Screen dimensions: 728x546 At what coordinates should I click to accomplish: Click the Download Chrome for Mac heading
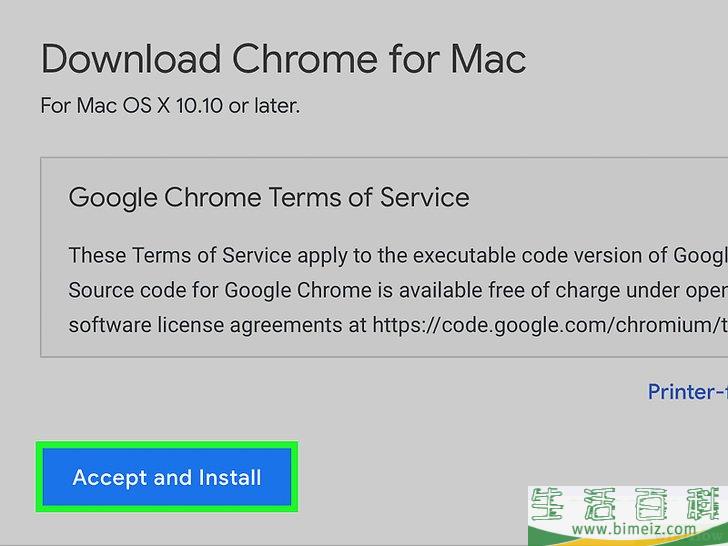(283, 59)
